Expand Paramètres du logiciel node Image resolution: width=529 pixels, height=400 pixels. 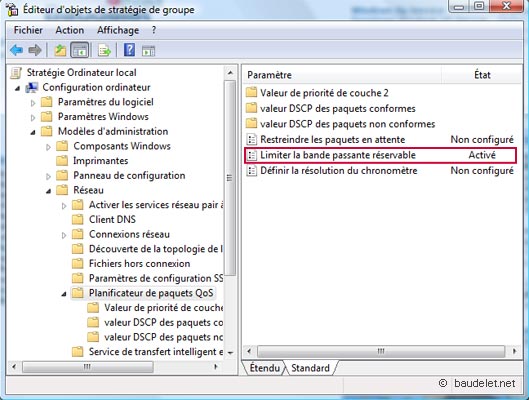33,103
